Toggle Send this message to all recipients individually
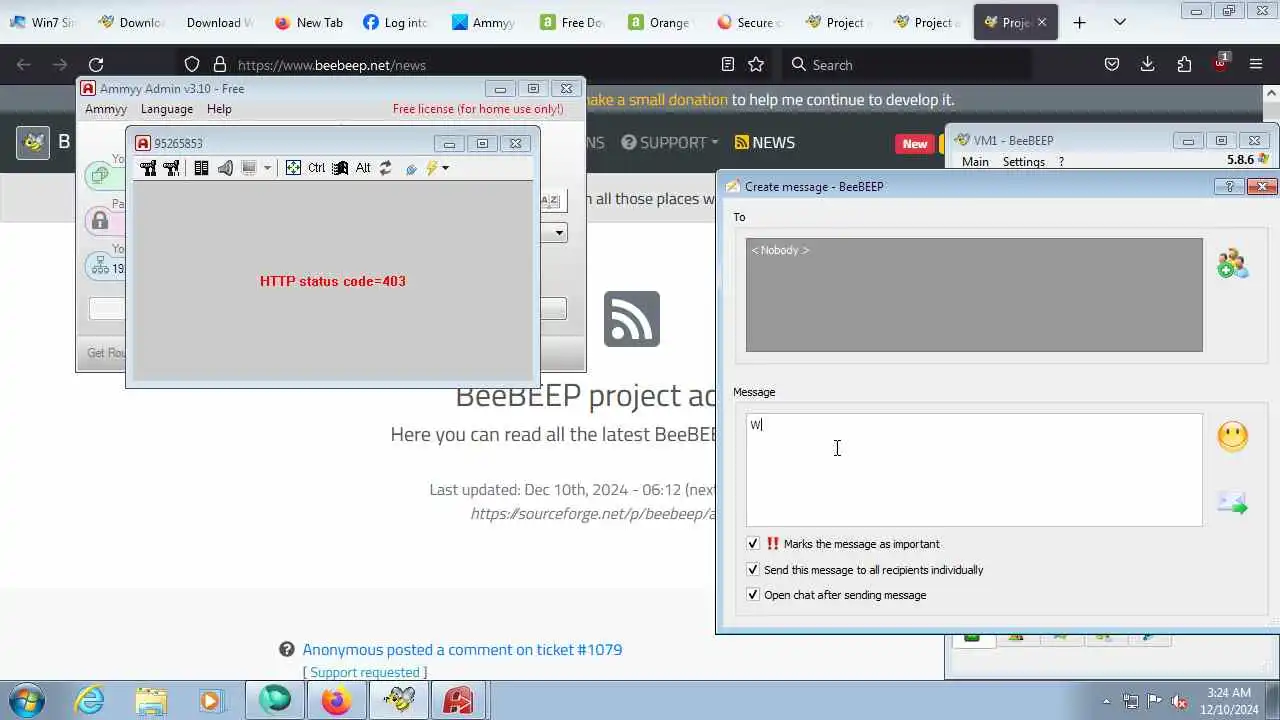Viewport: 1280px width, 720px height. click(753, 570)
